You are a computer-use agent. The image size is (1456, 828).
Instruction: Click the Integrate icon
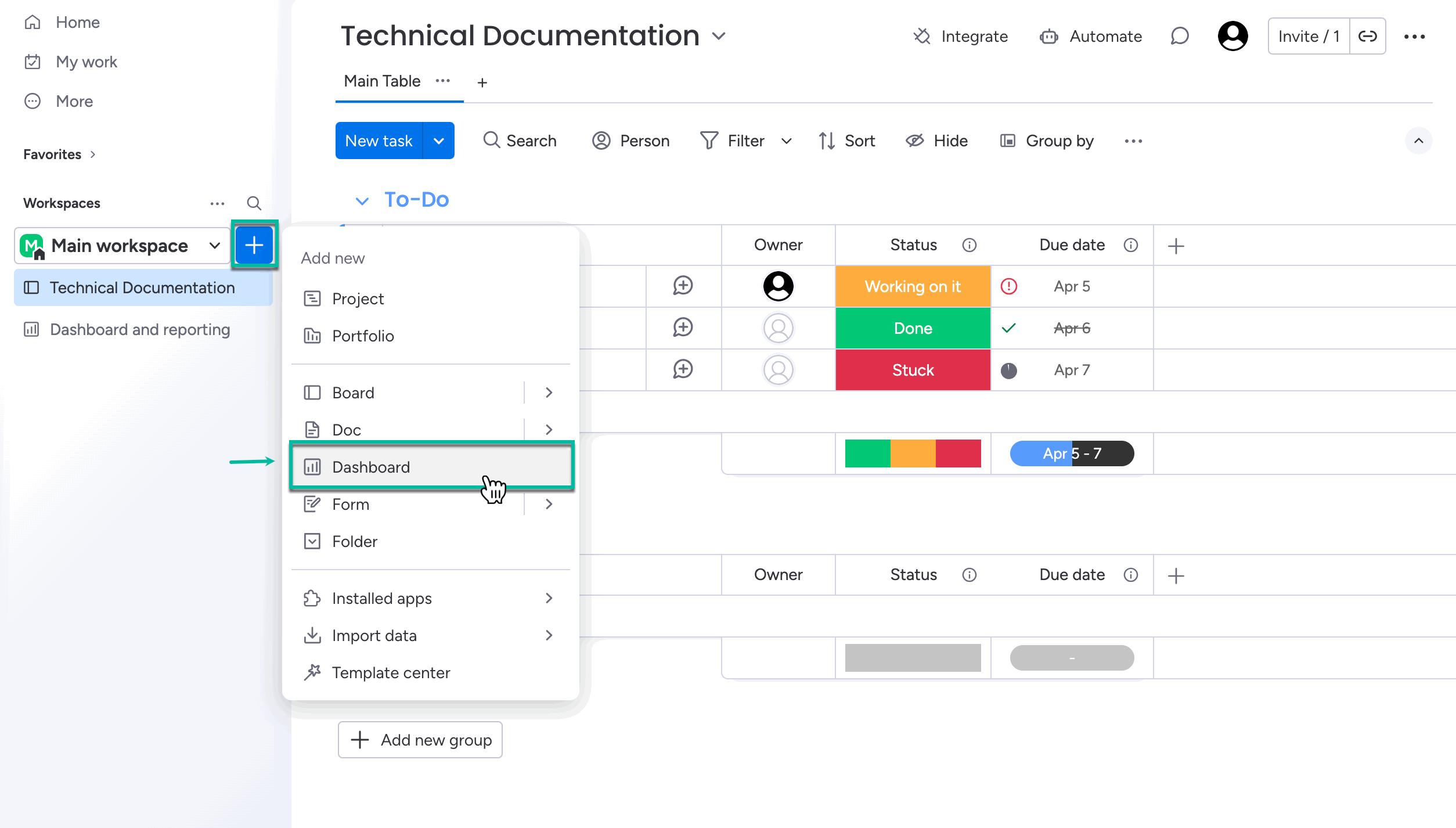922,36
